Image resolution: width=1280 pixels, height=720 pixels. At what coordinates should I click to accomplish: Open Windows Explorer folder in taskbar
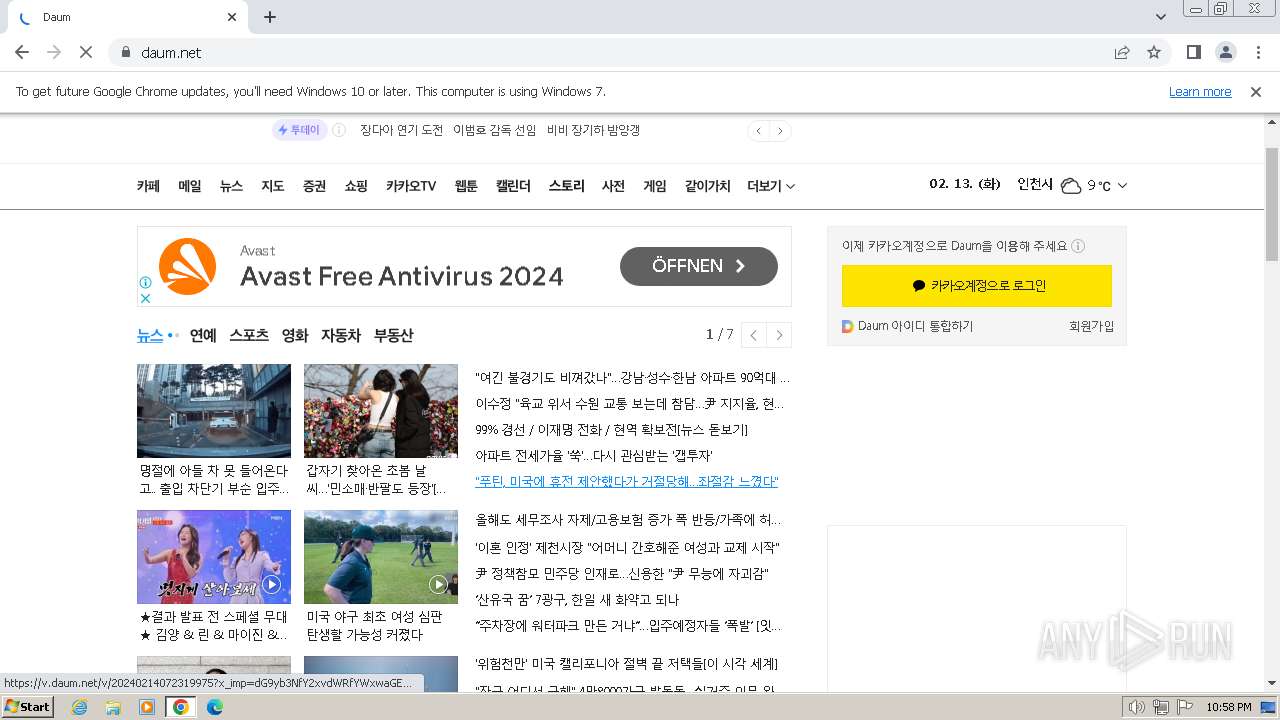[113, 707]
